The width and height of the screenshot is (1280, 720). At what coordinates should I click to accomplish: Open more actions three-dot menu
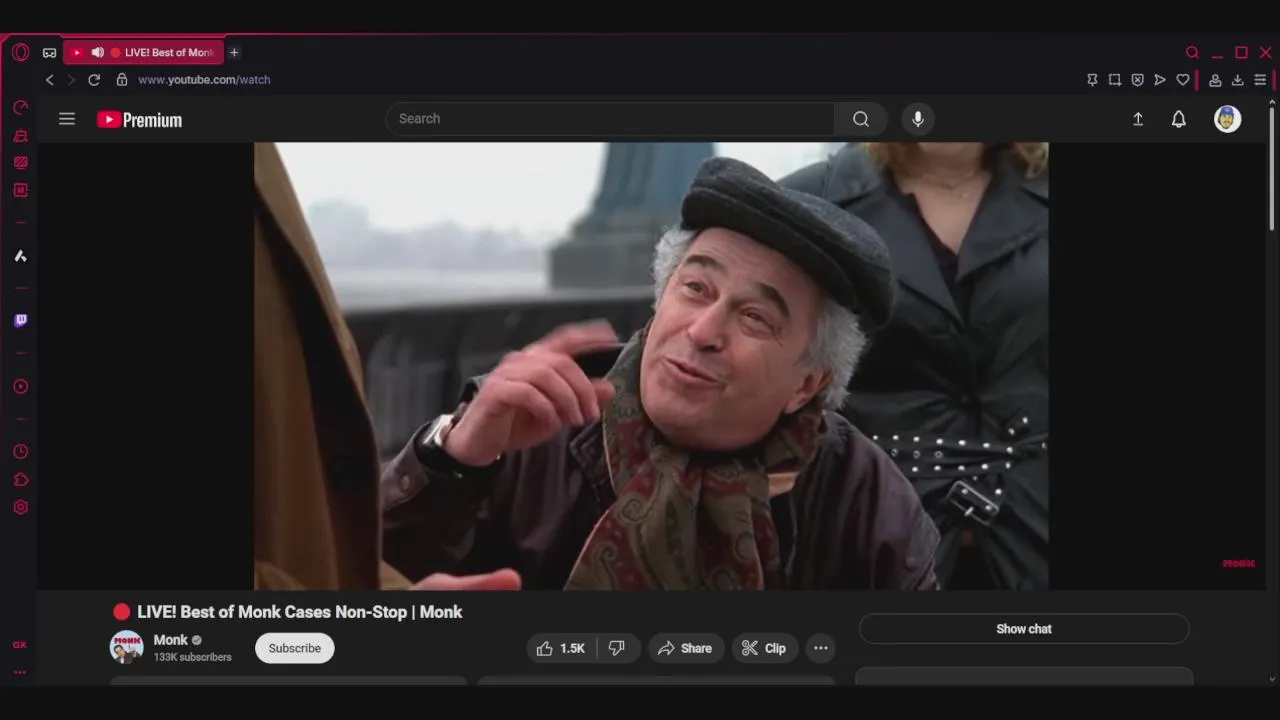pos(821,648)
